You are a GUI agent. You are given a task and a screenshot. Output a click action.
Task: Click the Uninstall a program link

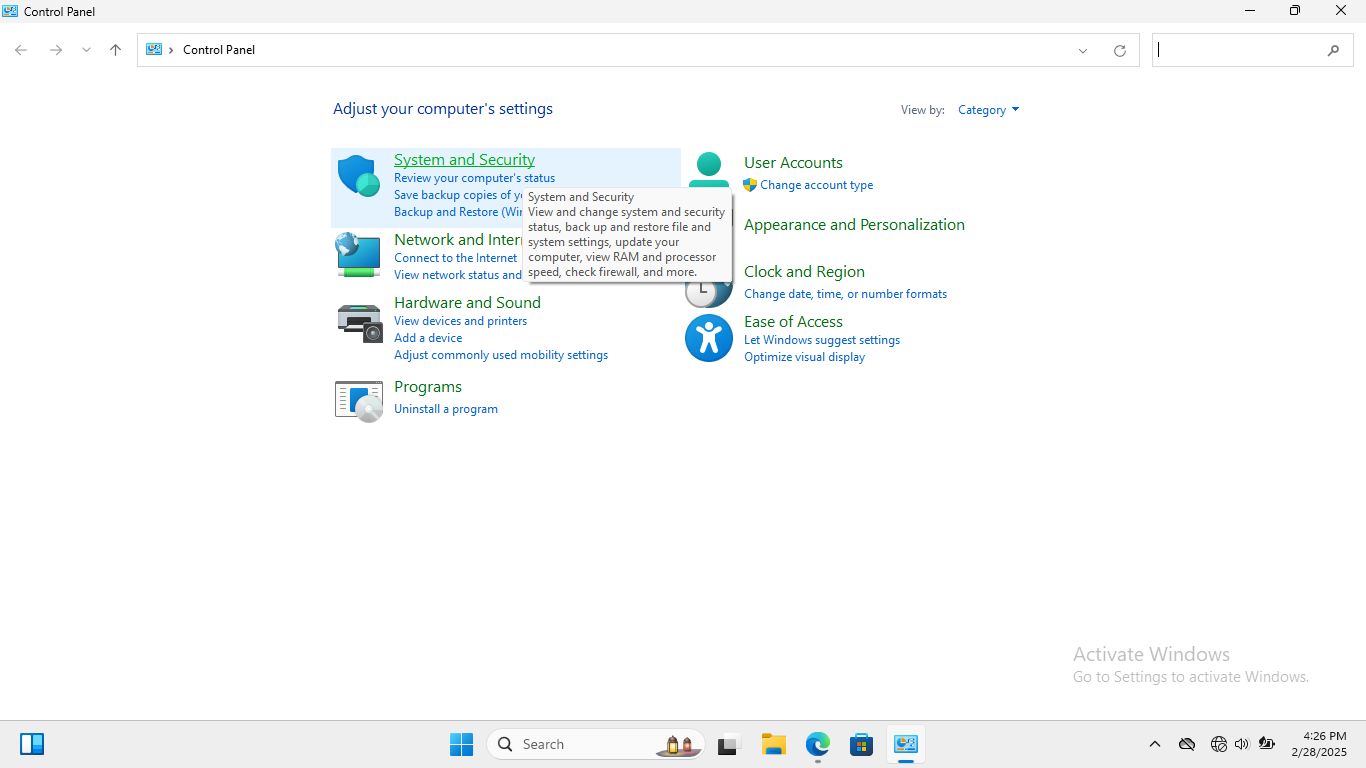(x=446, y=409)
